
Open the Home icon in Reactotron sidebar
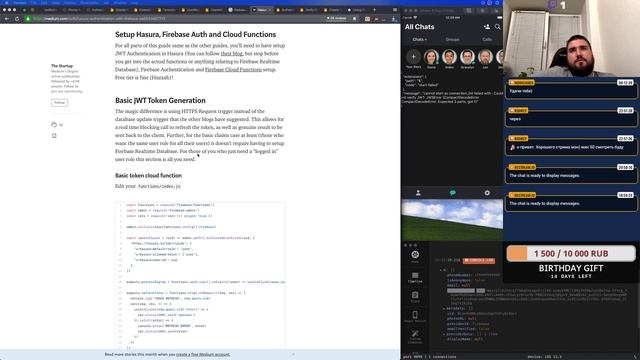tap(415, 256)
